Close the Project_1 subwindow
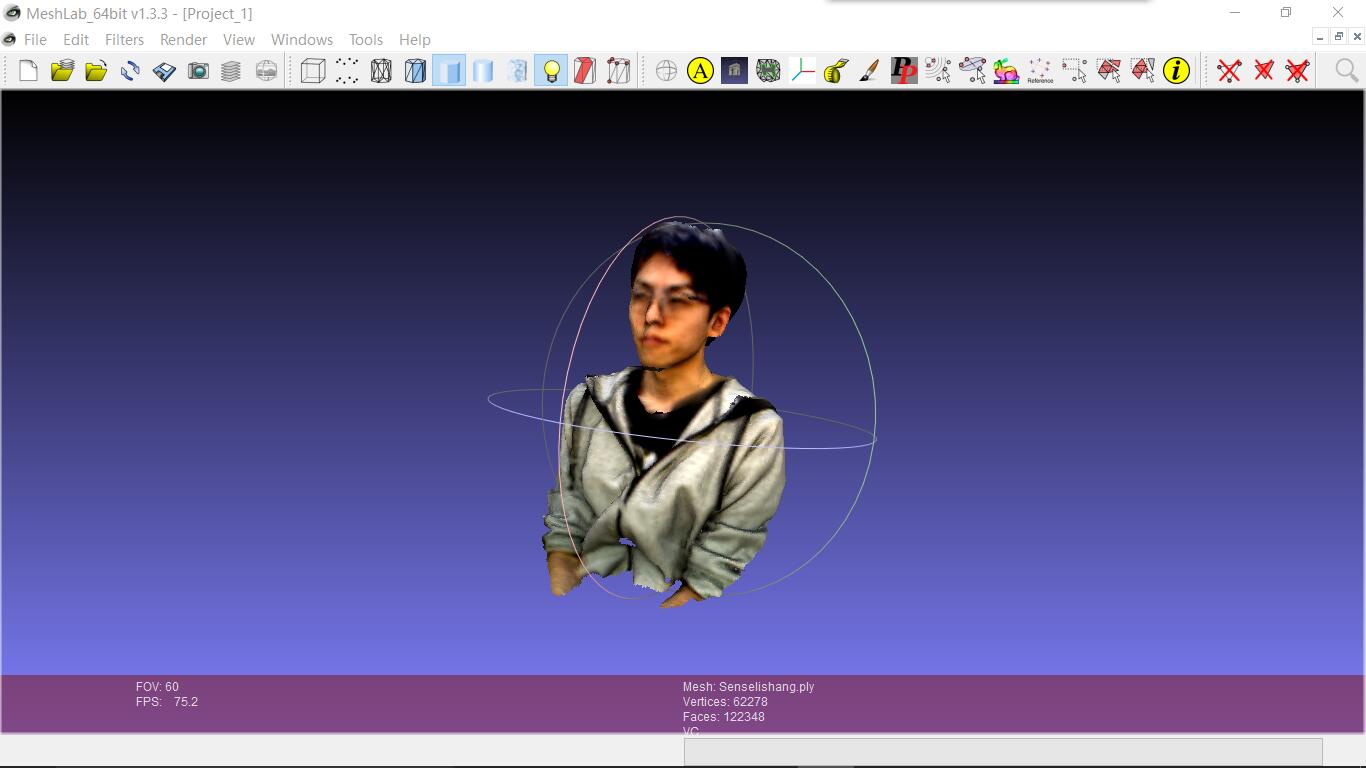Image resolution: width=1366 pixels, height=768 pixels. 1356,37
